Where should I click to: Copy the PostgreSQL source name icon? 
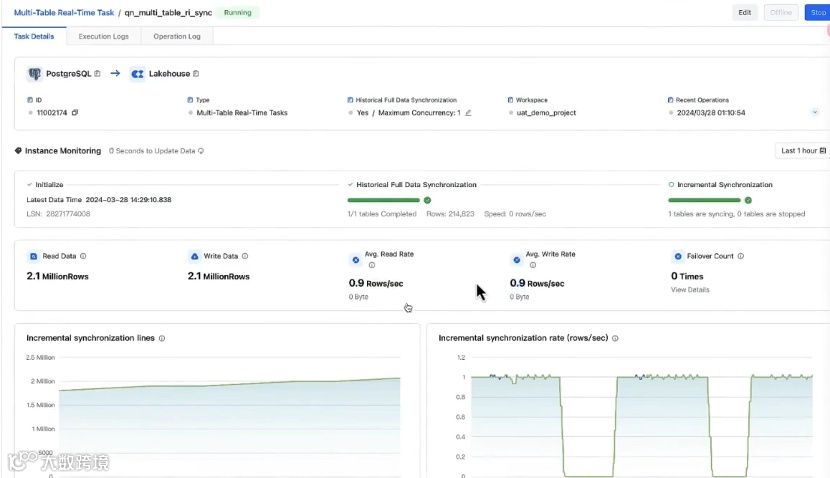(x=97, y=74)
